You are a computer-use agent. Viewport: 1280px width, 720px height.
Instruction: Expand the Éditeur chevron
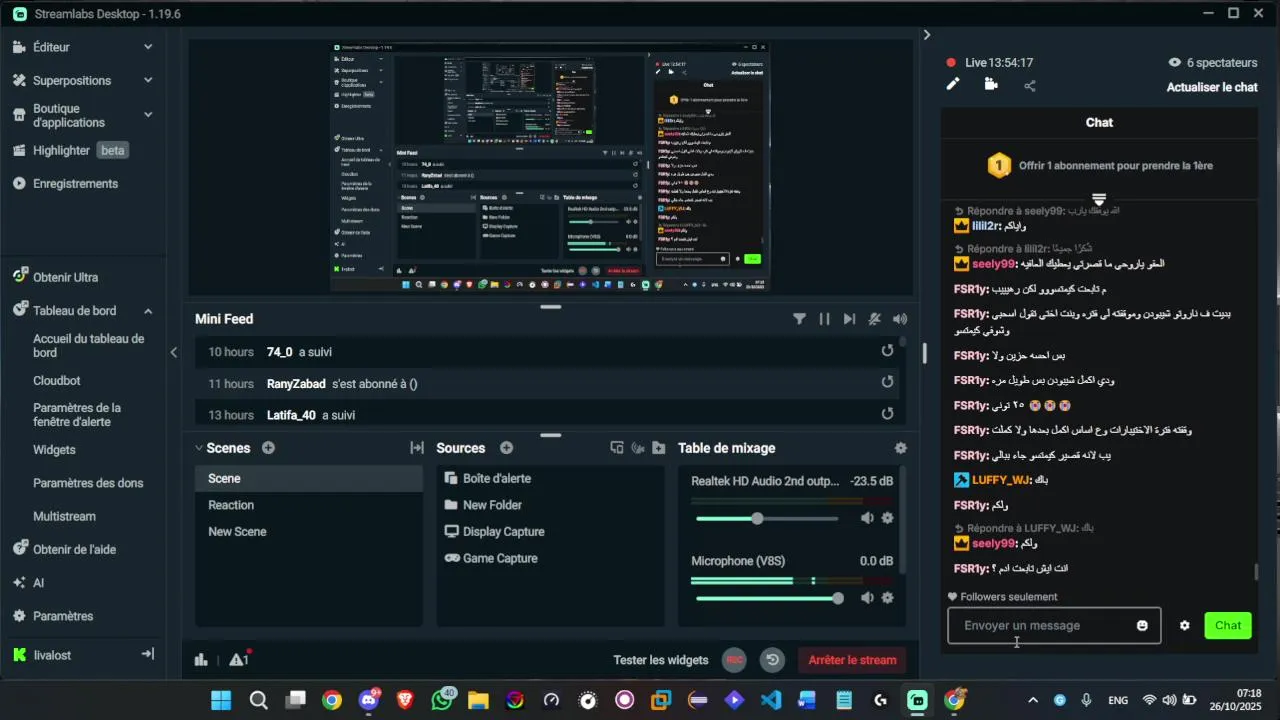pos(148,47)
